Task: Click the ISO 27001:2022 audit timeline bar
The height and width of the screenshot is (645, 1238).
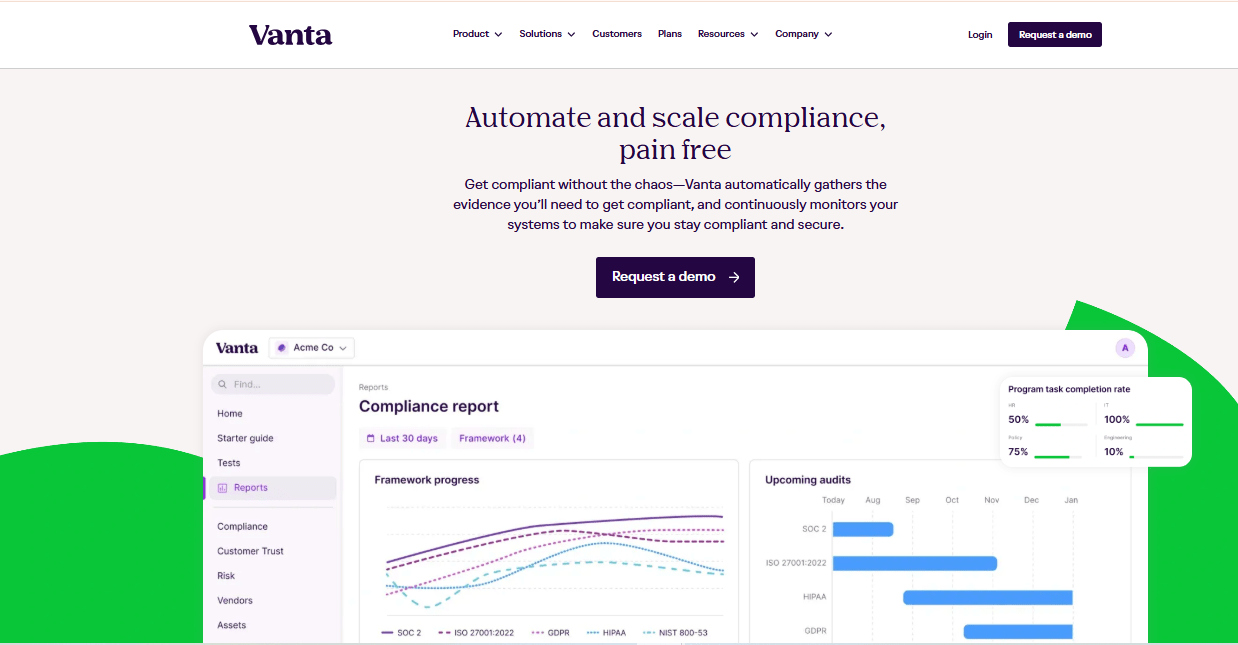Action: 914,563
